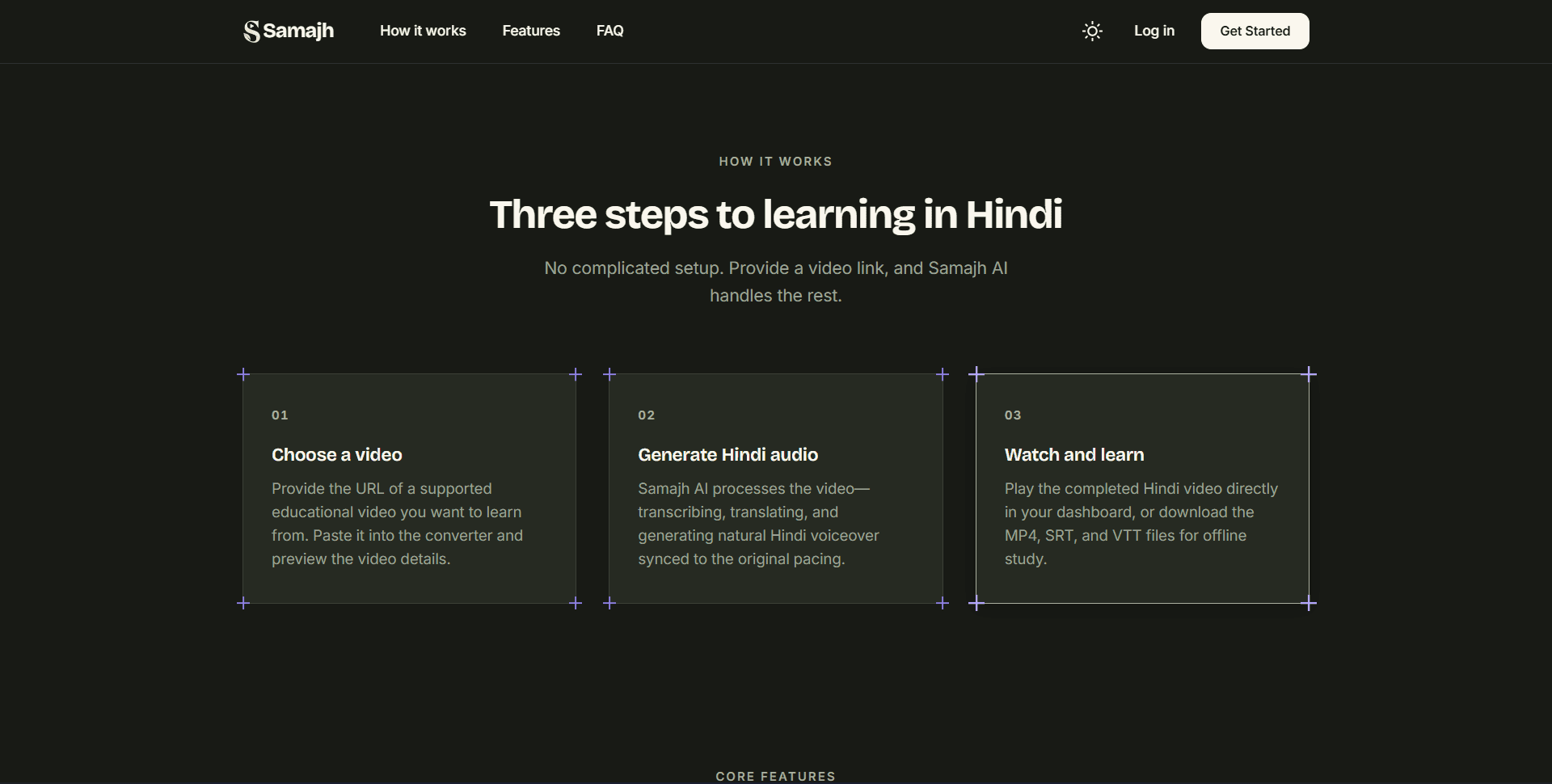The height and width of the screenshot is (784, 1552).
Task: Click the step number 03 label
Action: coord(1012,415)
